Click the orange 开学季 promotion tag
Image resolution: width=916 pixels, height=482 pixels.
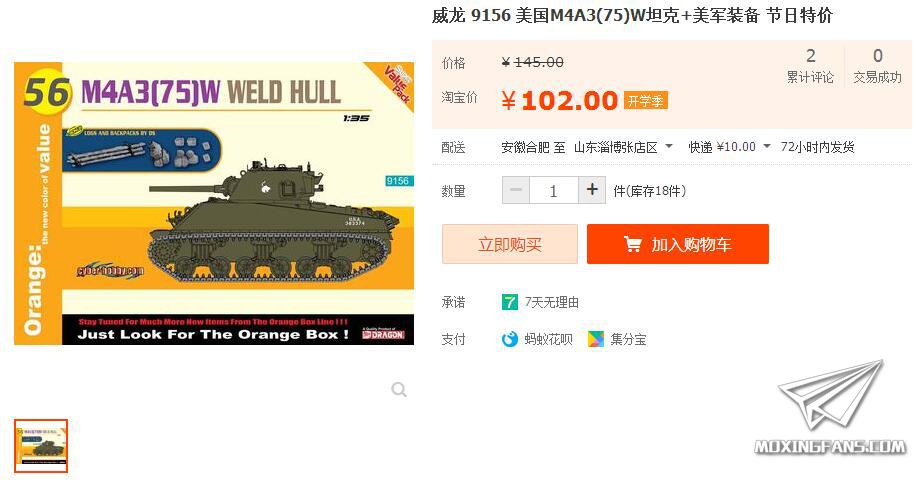(646, 100)
